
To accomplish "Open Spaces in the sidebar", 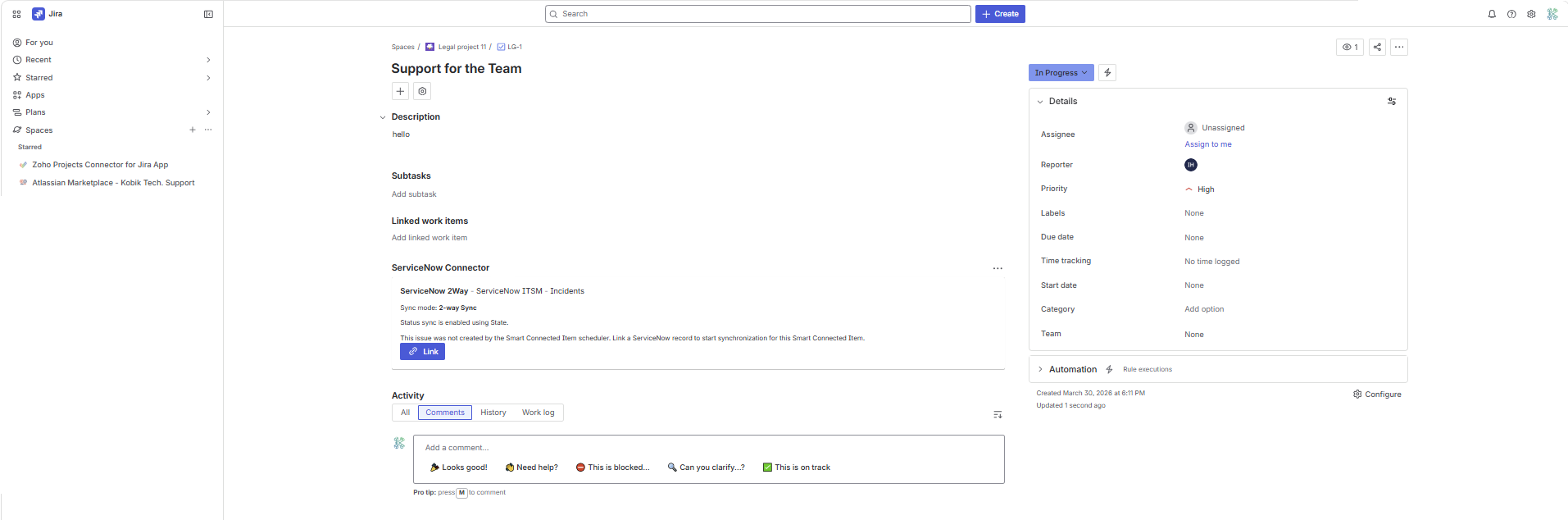I will point(39,130).
